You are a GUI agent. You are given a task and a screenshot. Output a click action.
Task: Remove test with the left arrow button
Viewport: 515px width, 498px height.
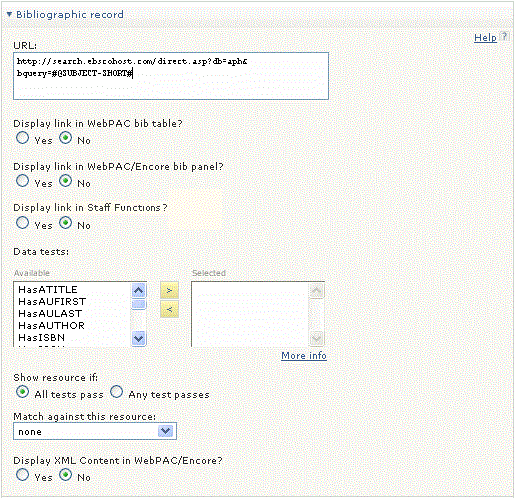[x=169, y=309]
